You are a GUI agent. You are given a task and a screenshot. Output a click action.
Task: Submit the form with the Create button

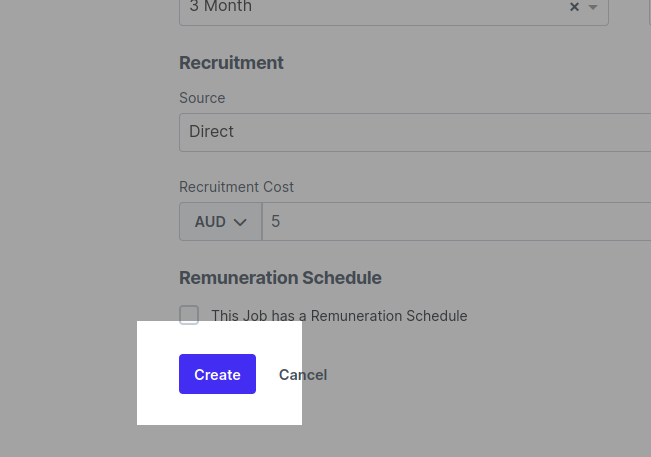218,374
